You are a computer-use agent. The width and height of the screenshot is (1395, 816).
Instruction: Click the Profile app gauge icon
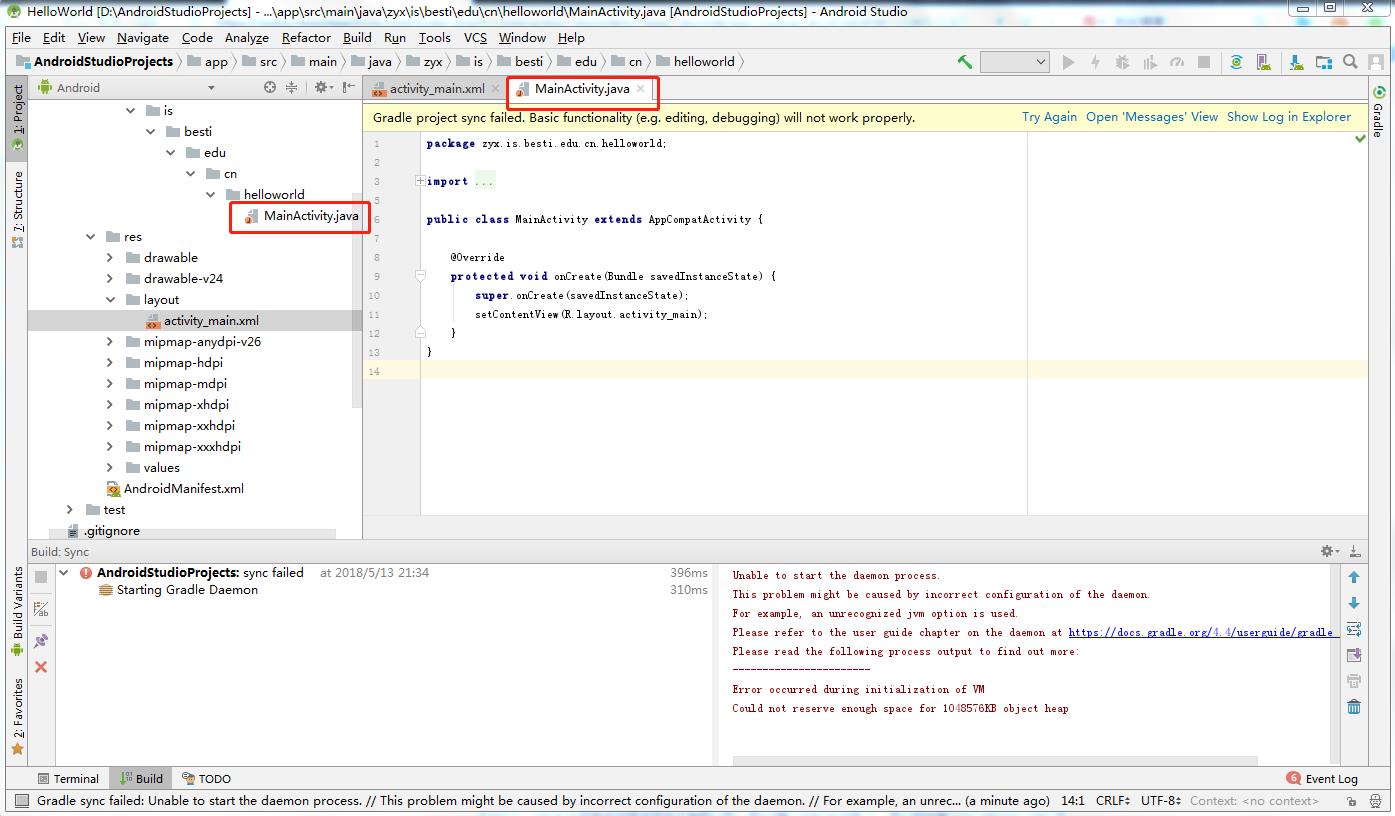1177,62
